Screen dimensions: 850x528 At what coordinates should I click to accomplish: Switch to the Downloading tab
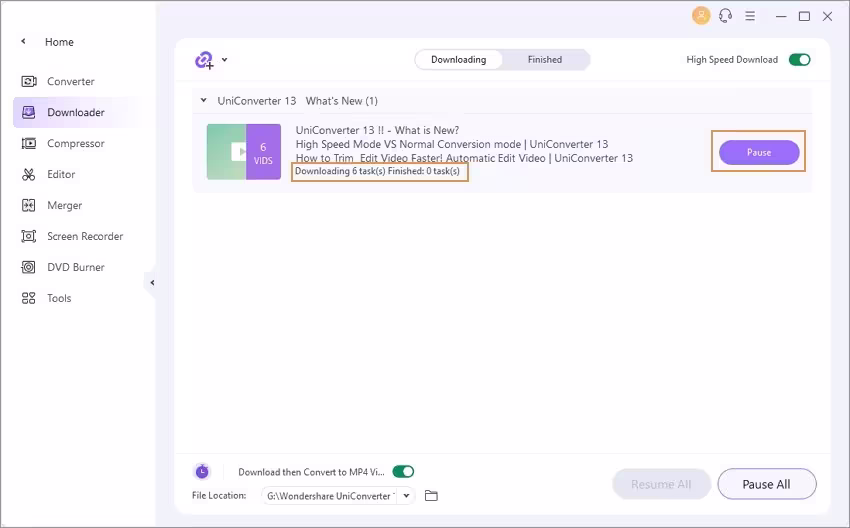[459, 60]
